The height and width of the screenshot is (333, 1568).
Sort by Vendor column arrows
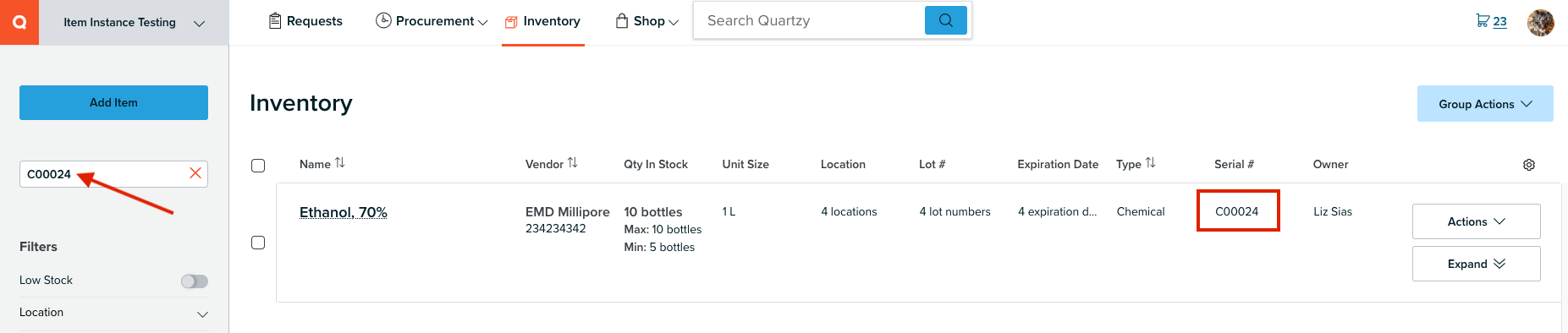(x=573, y=163)
